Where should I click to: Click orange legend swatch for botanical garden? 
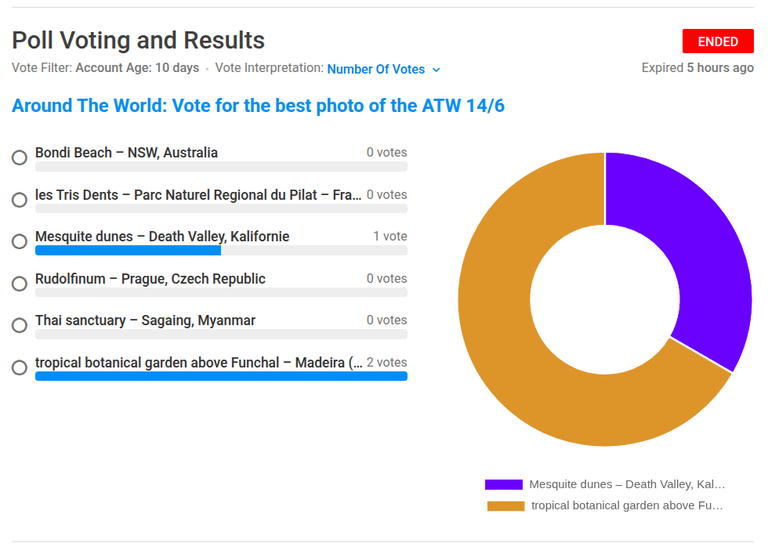point(505,506)
